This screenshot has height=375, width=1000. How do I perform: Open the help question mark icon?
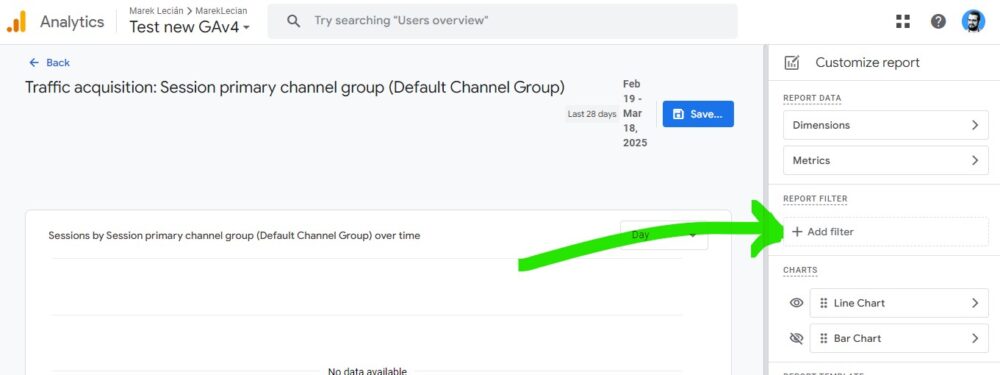(938, 22)
